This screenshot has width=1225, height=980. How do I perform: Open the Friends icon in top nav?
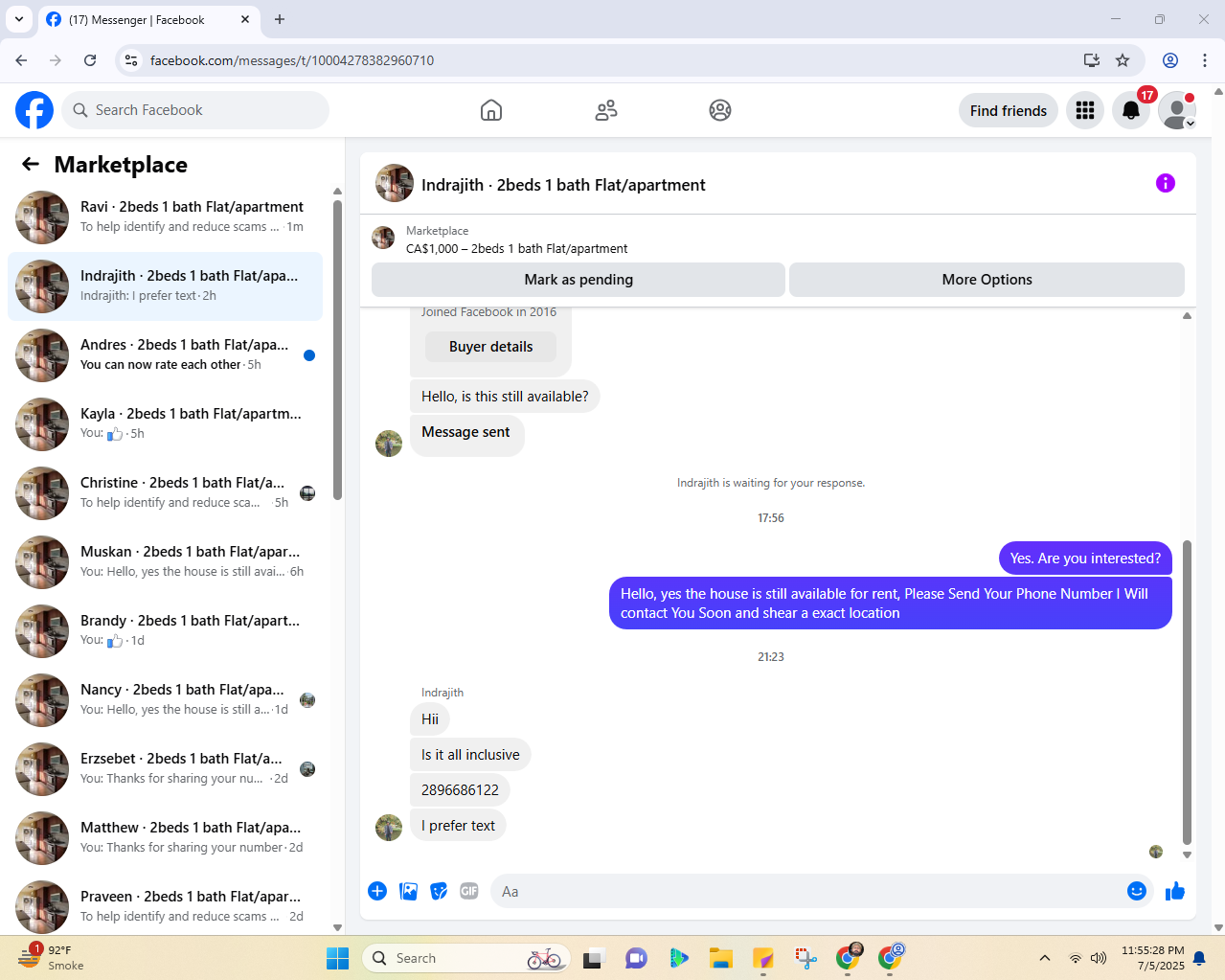click(x=606, y=110)
